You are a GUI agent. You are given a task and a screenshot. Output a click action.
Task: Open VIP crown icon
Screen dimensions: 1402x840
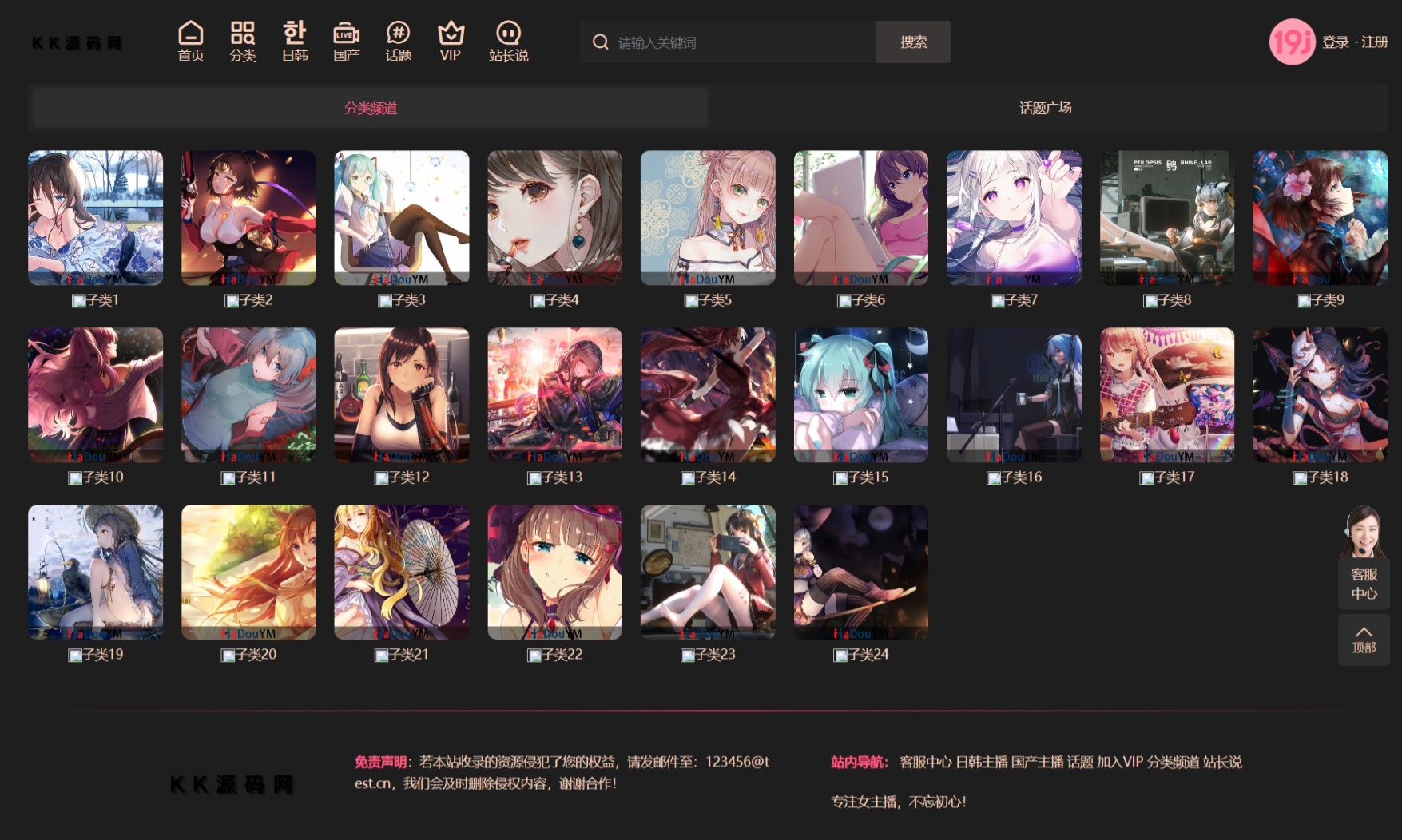451,33
